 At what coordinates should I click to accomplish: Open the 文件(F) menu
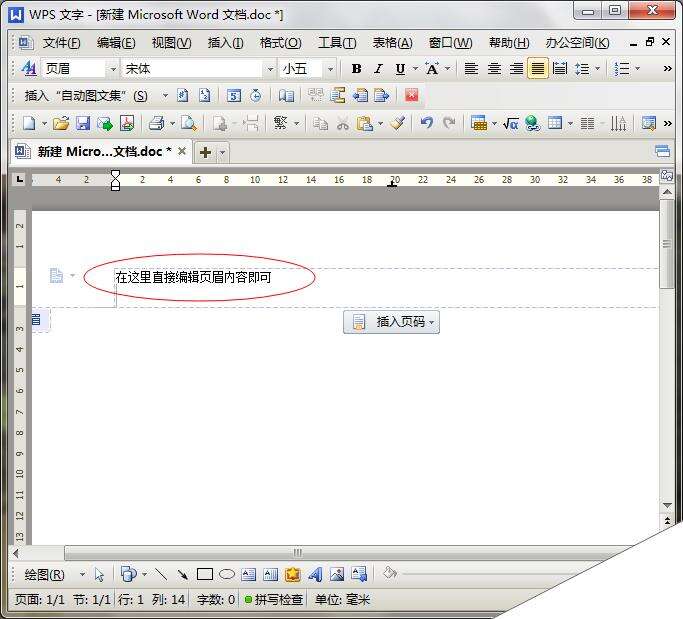pyautogui.click(x=61, y=43)
